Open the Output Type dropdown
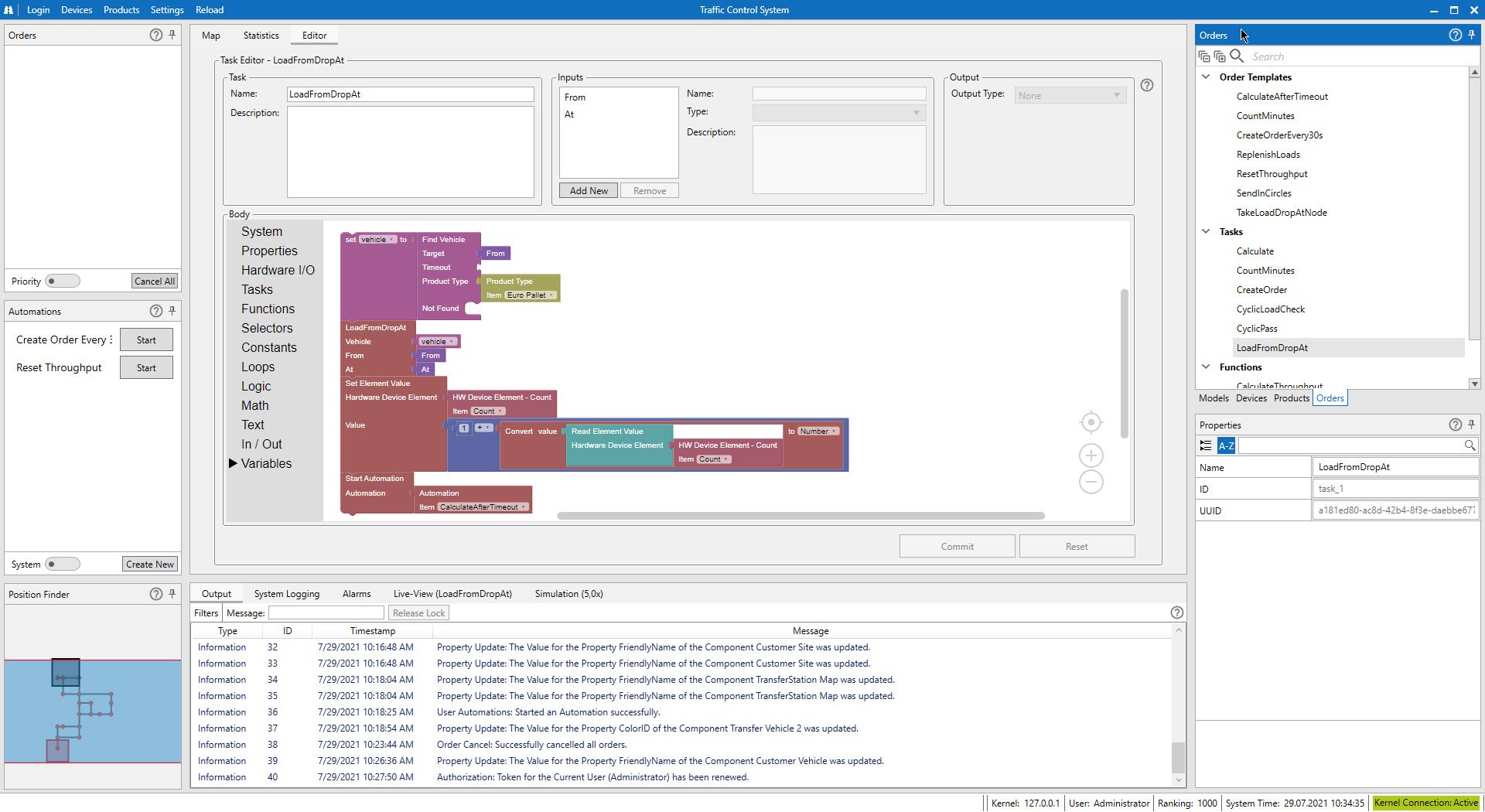The width and height of the screenshot is (1485, 812). tap(1070, 95)
